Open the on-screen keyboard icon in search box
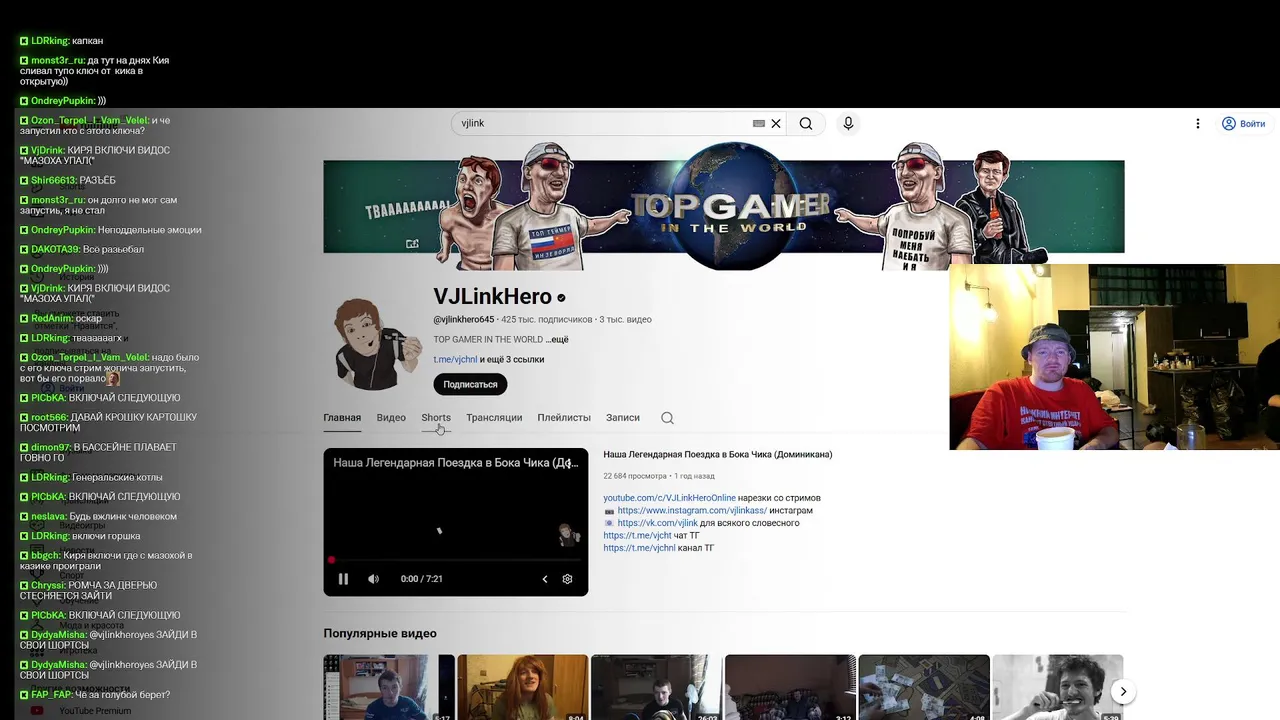Image resolution: width=1280 pixels, height=720 pixels. pyautogui.click(x=759, y=123)
